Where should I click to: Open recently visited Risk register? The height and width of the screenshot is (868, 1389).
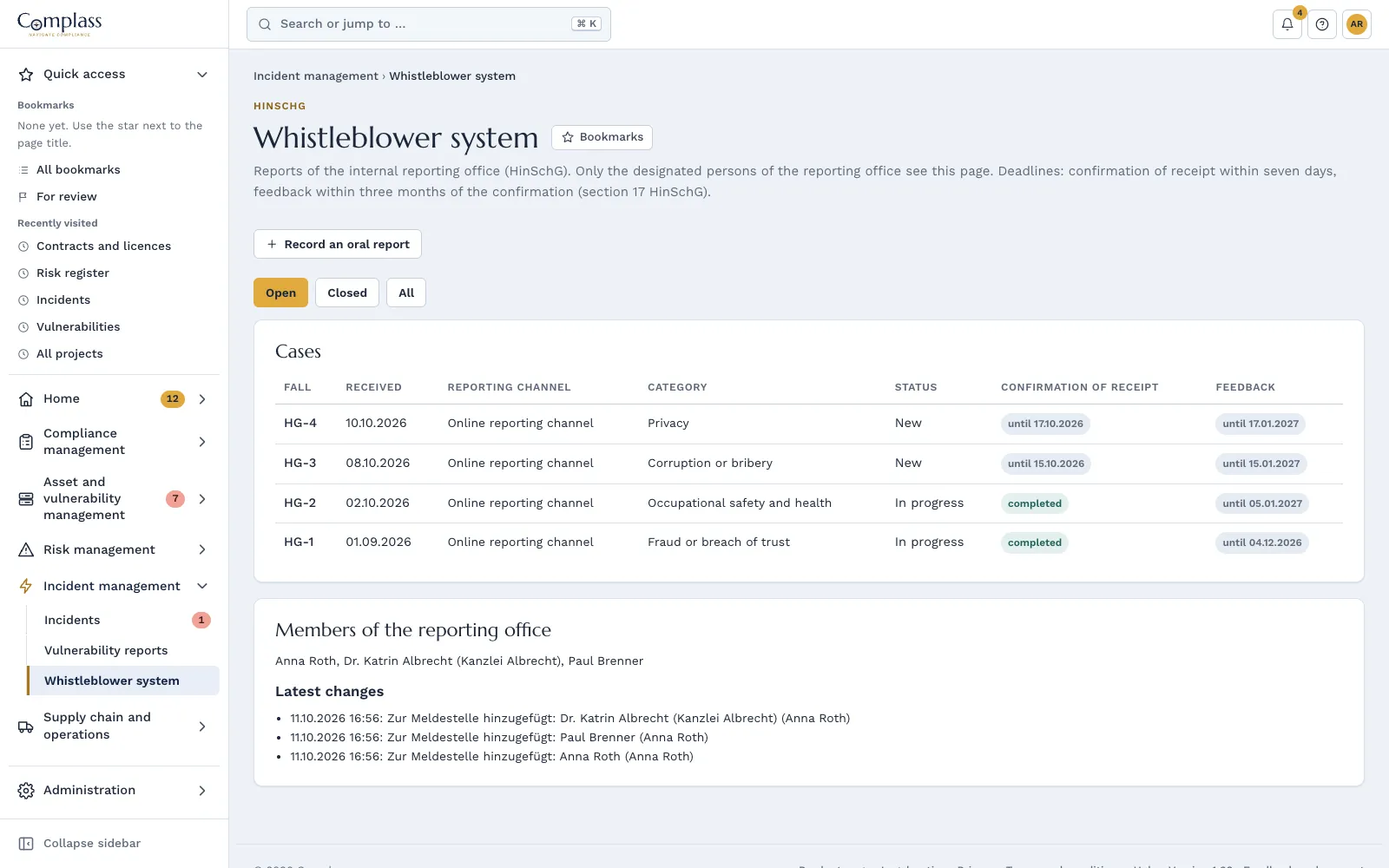[73, 273]
